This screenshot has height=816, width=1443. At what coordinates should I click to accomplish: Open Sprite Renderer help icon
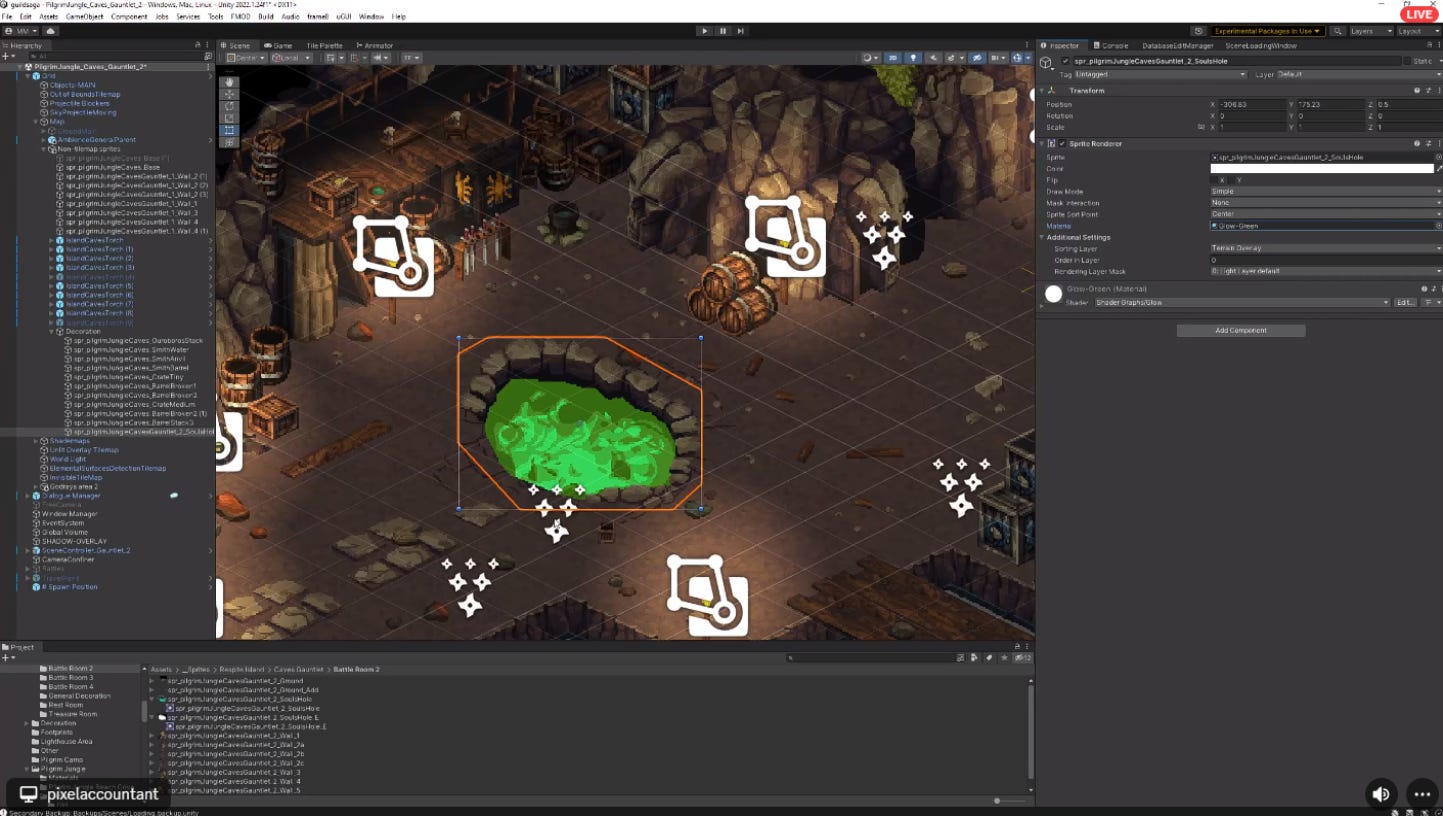[x=1417, y=143]
